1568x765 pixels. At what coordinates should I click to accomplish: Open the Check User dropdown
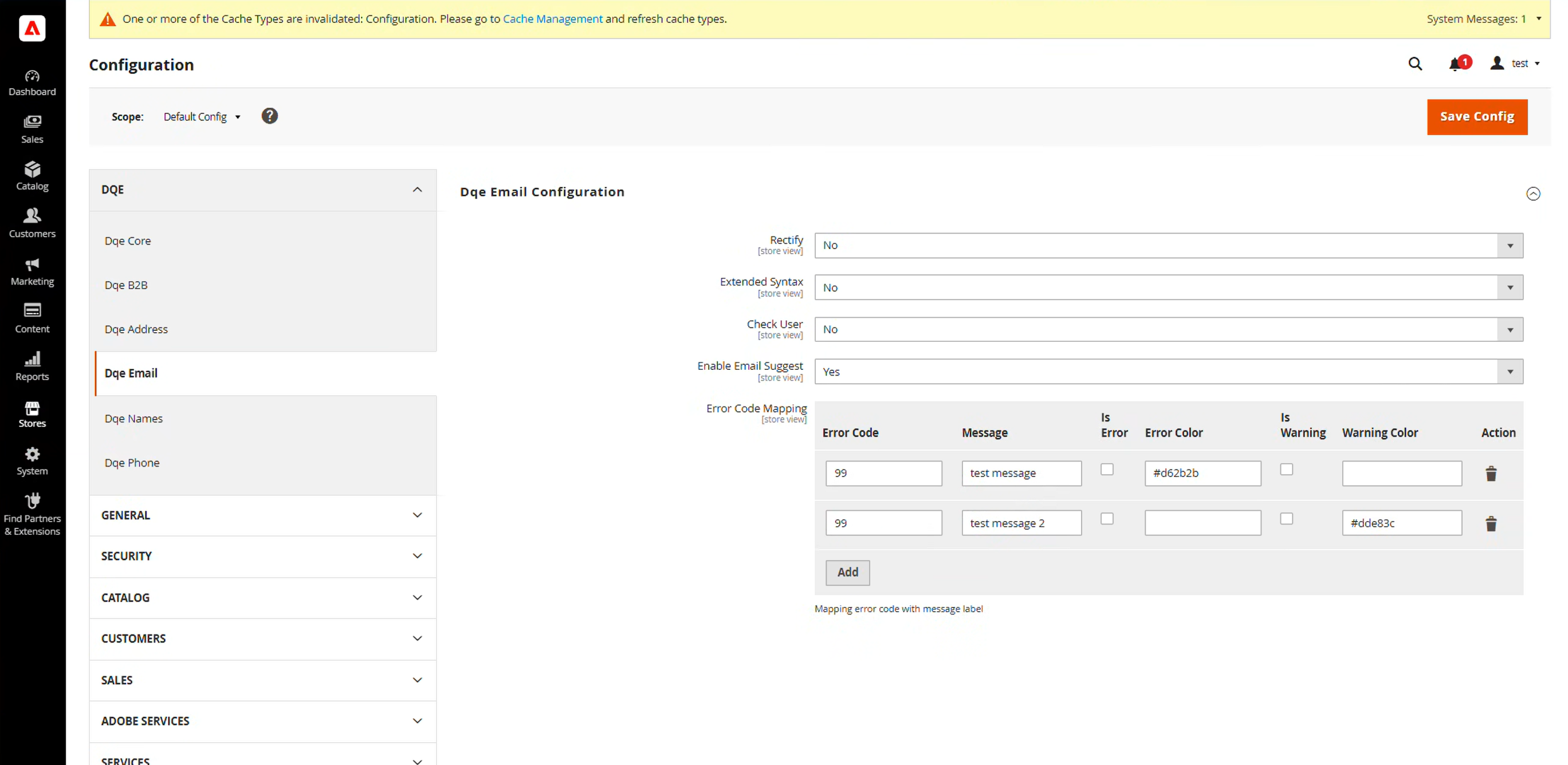1169,329
